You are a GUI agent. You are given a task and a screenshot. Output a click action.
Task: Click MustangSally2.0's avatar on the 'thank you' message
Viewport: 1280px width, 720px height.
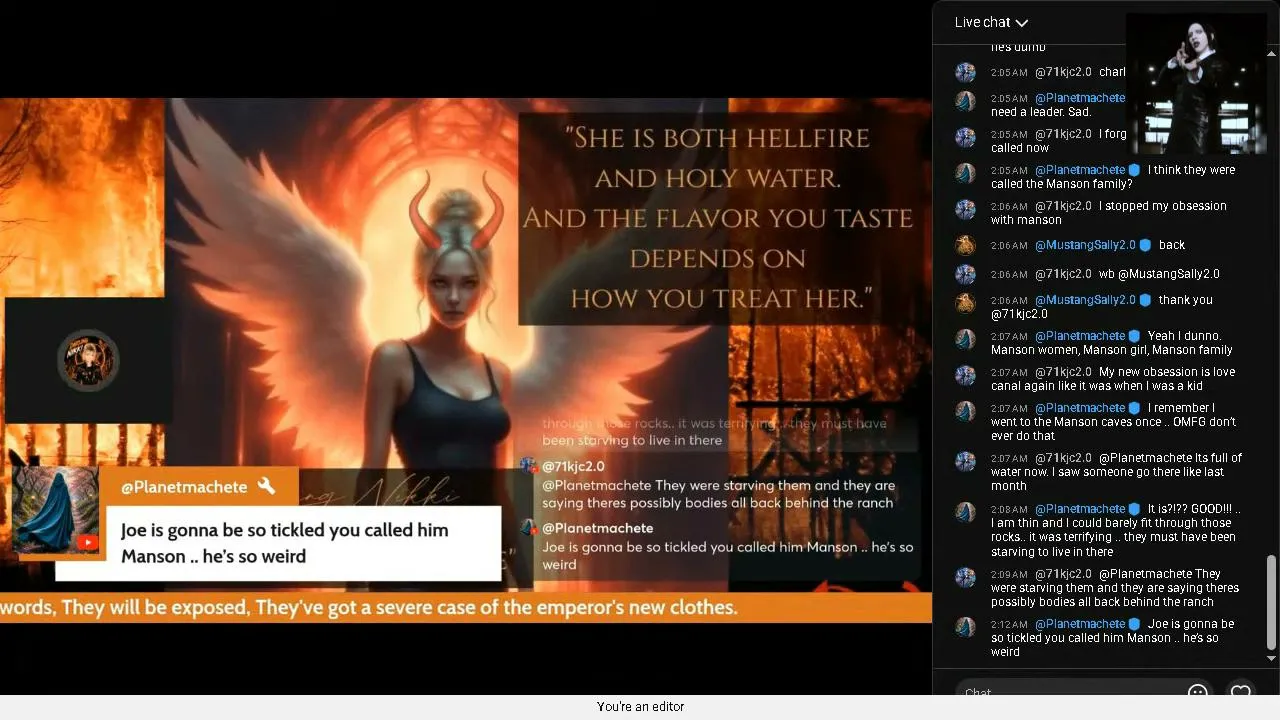tap(965, 303)
